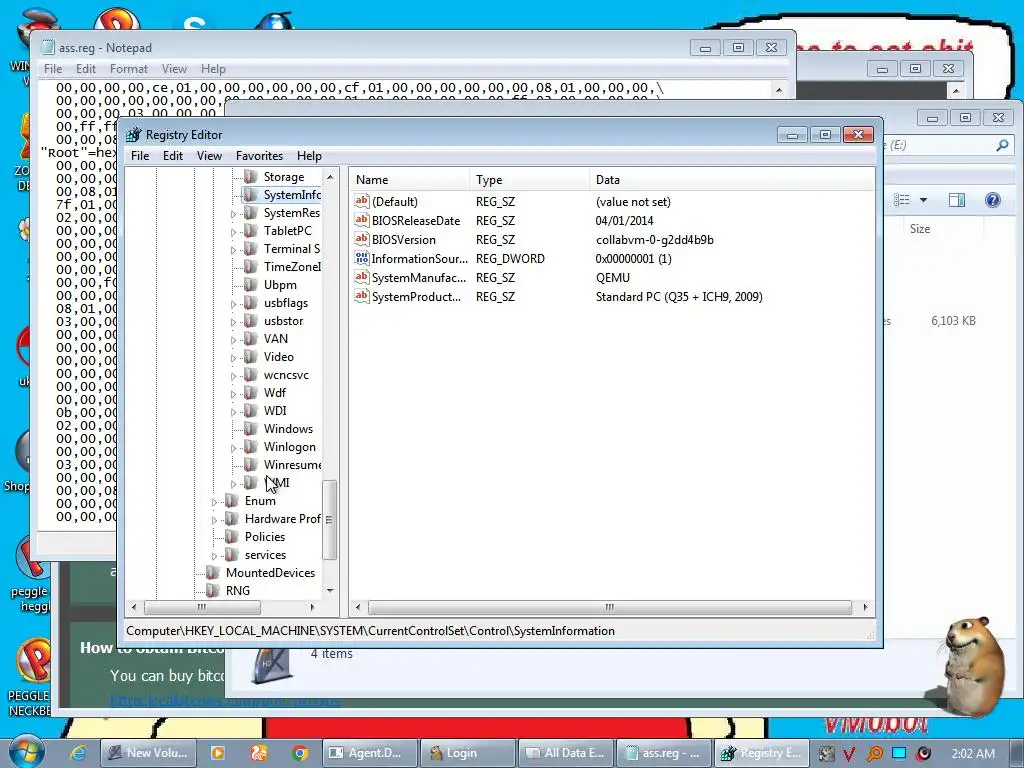Switch to ass.reg Notepad taskbar button
Screen dimensions: 1024x768
tap(664, 753)
